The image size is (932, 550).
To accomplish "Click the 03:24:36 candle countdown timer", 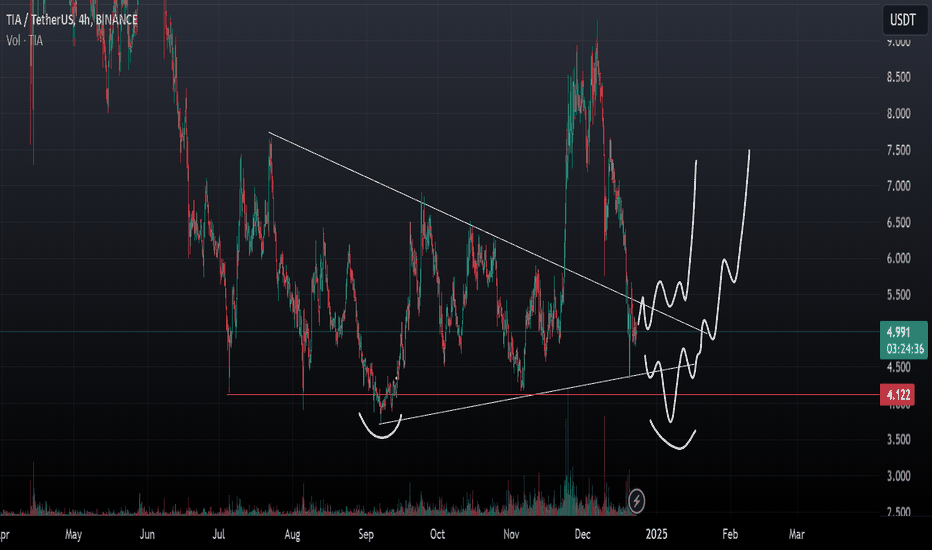I will click(905, 349).
